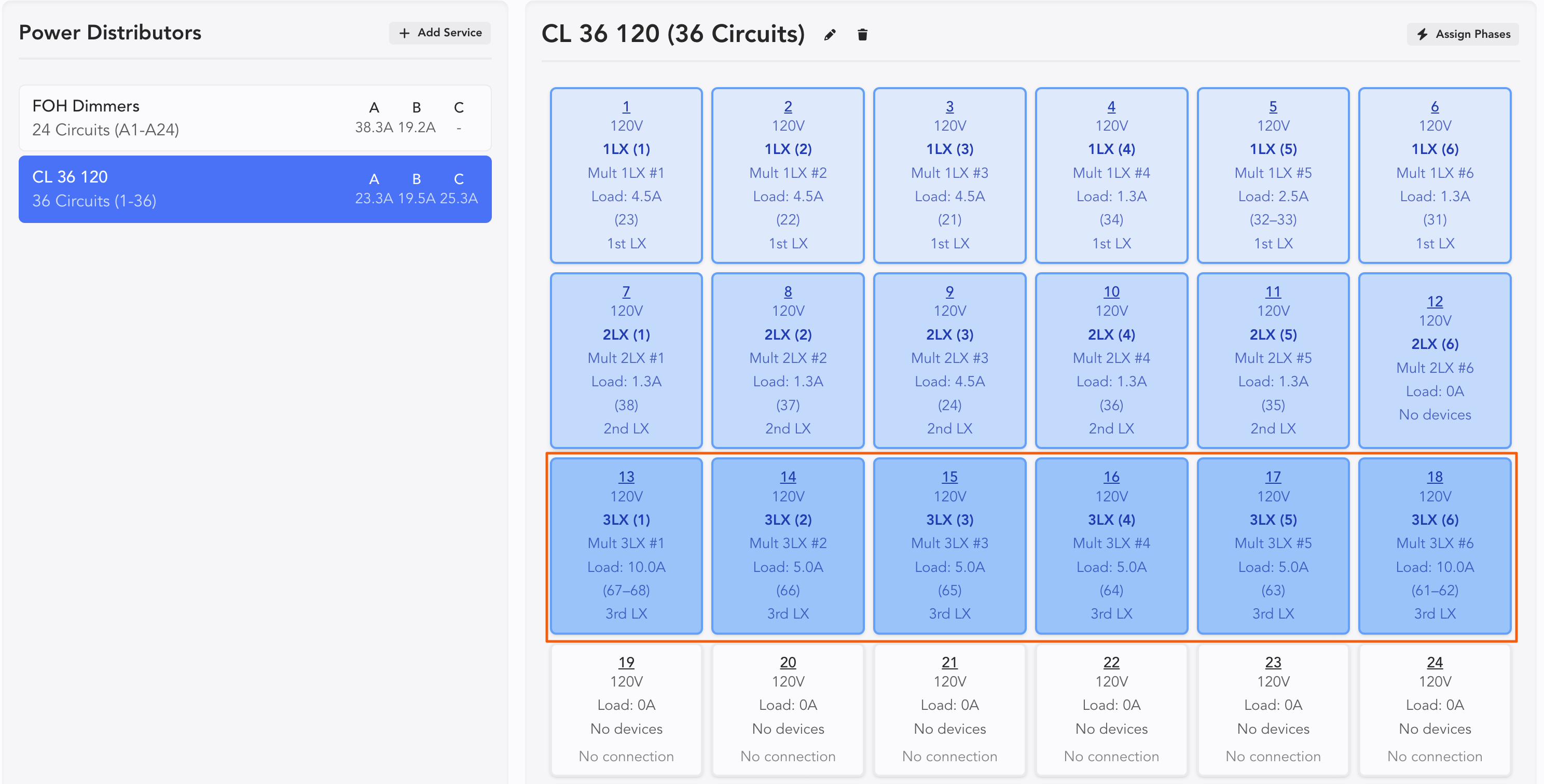
Task: Click the plus icon in Add Service
Action: coord(405,33)
